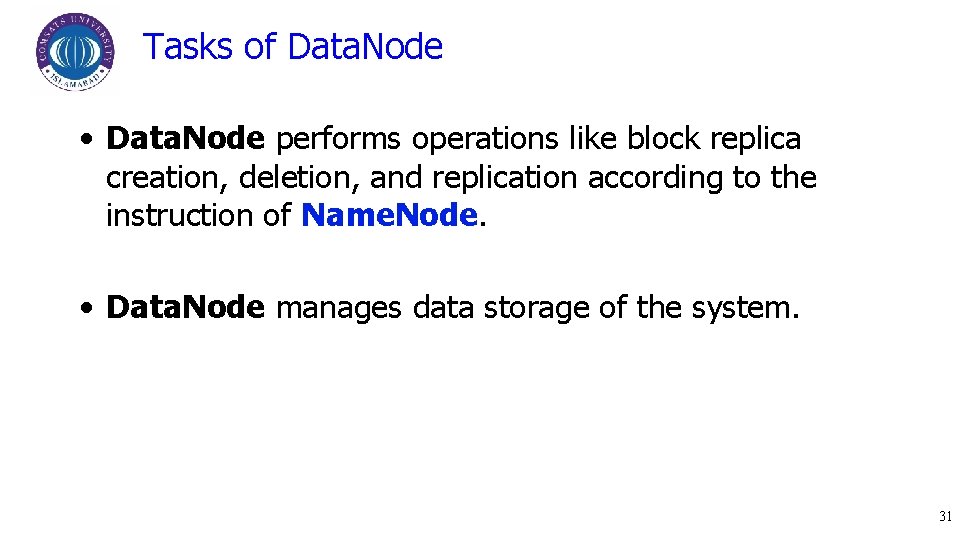Click the word replication
This screenshot has width=960, height=540.
pos(504,179)
